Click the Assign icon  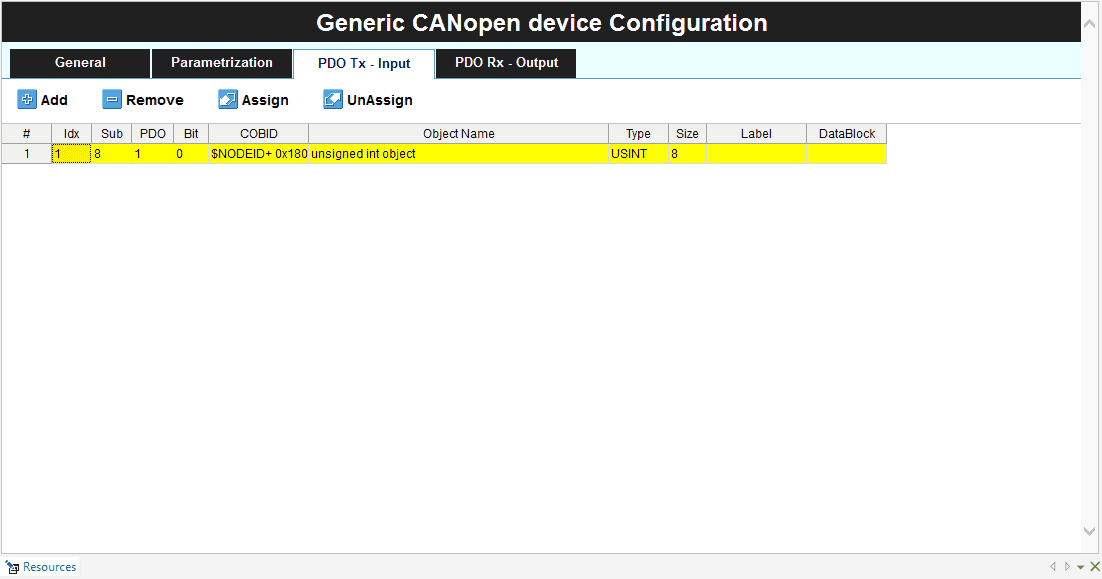coord(228,100)
